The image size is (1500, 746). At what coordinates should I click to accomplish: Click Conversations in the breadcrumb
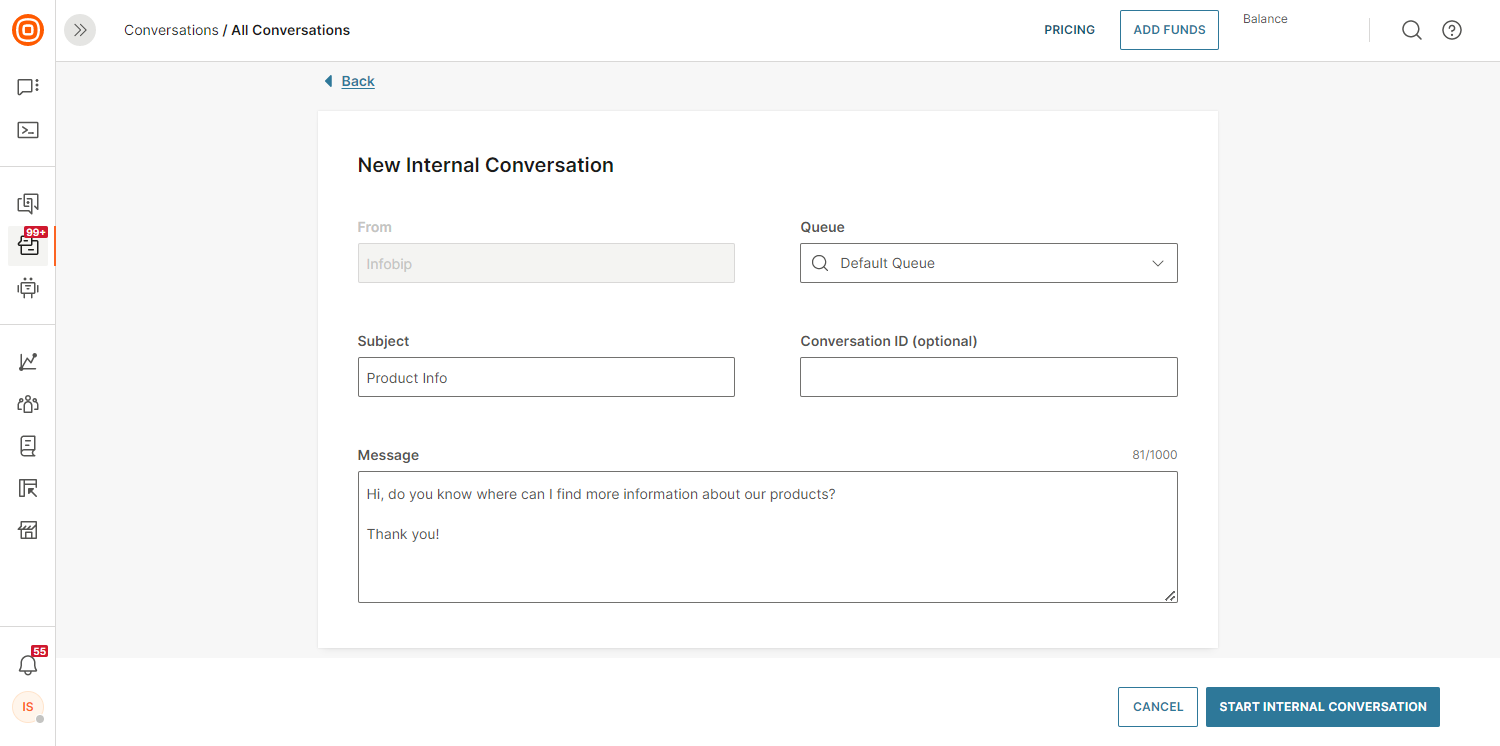(171, 30)
